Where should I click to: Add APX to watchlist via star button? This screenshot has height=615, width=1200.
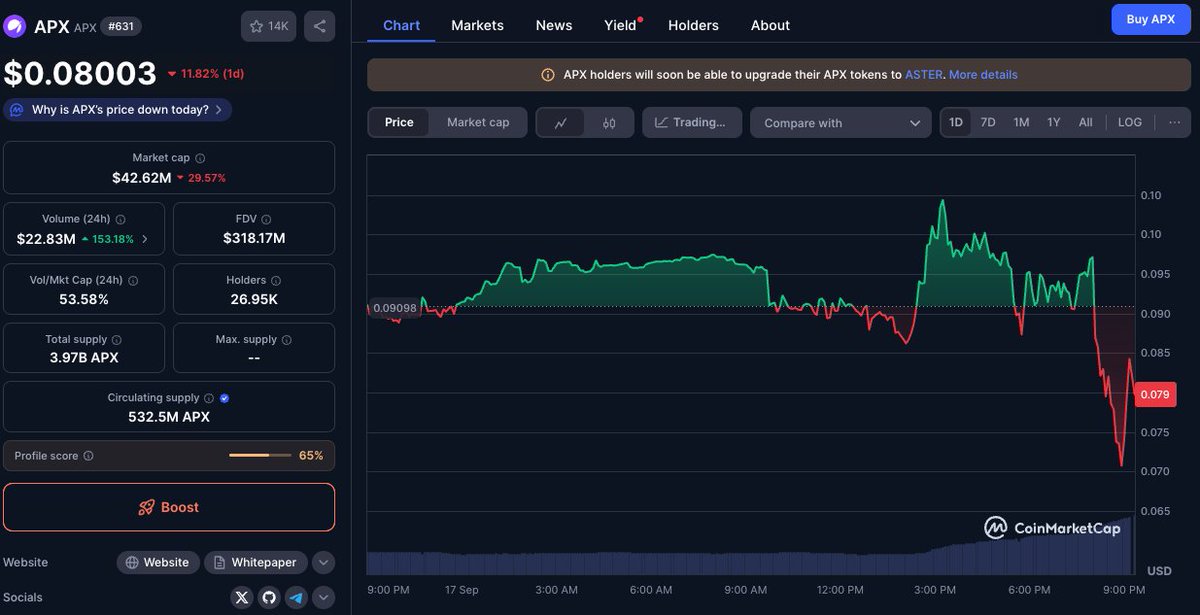click(268, 26)
